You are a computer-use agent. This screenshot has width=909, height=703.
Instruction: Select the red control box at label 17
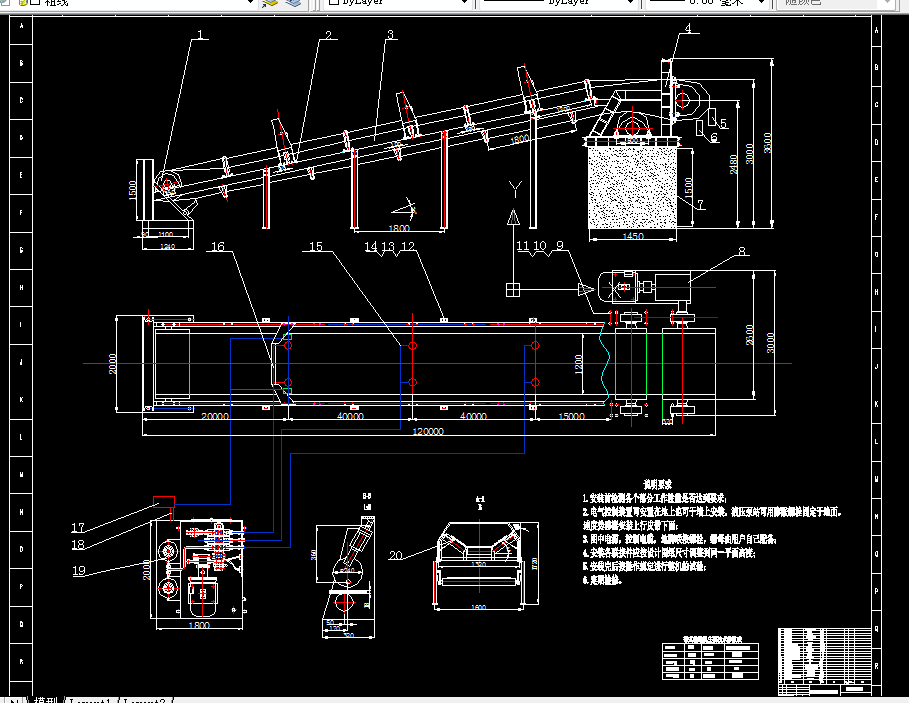(x=164, y=501)
